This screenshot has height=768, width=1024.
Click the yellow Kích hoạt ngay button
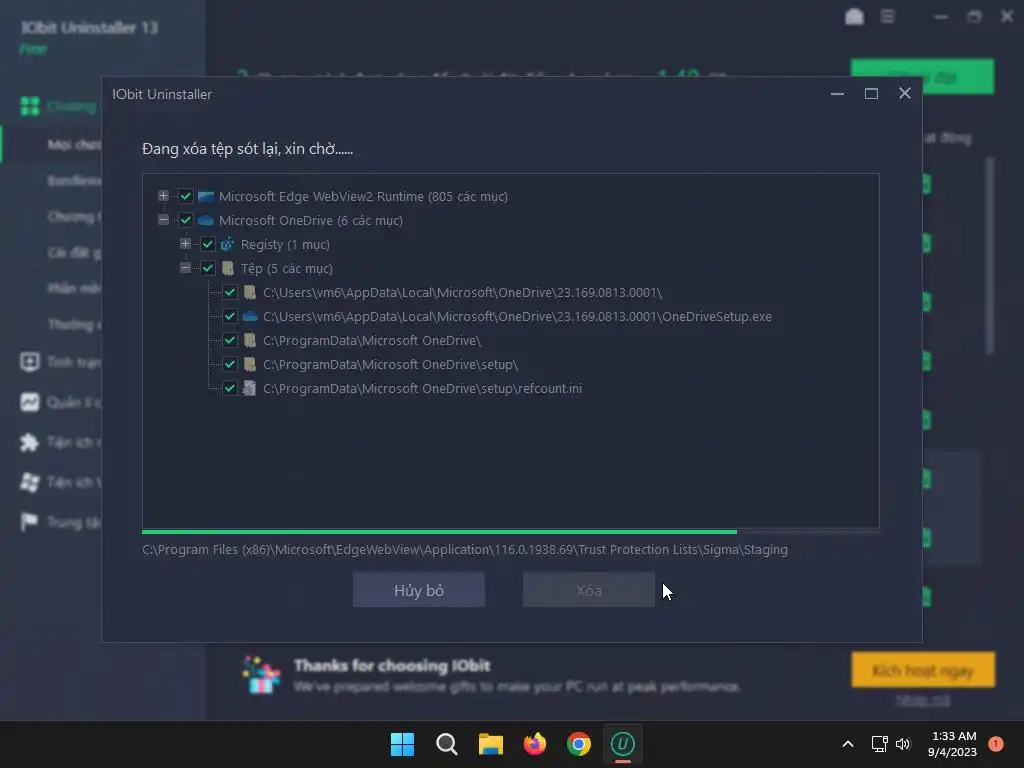(x=923, y=670)
